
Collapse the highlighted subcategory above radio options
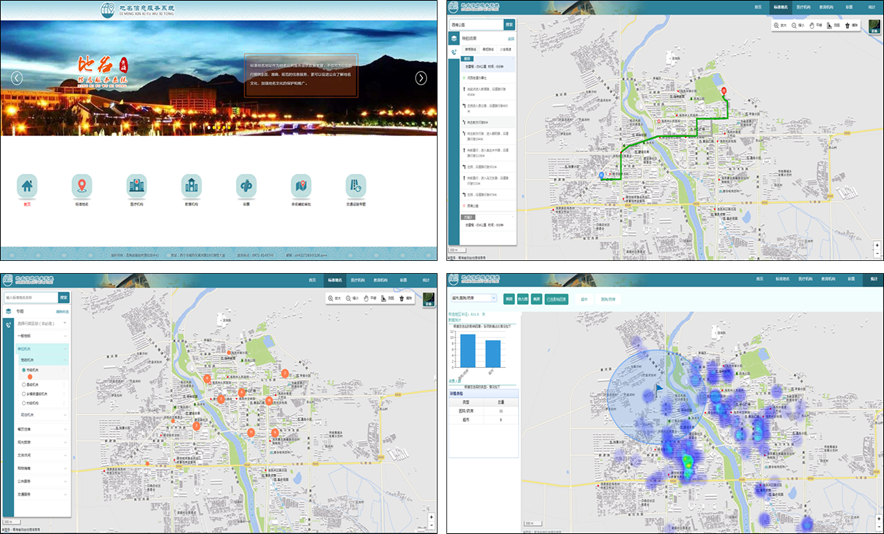[44, 360]
